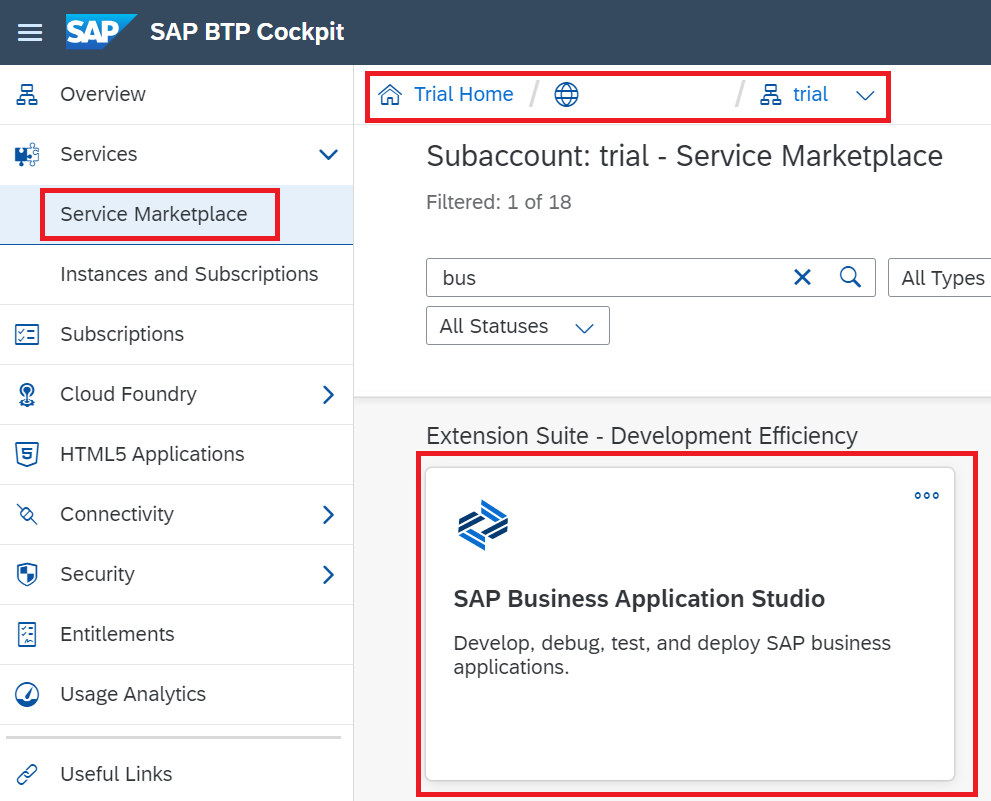Open the tile actions via three-dots menu
Viewport: 991px width, 801px height.
(x=926, y=495)
